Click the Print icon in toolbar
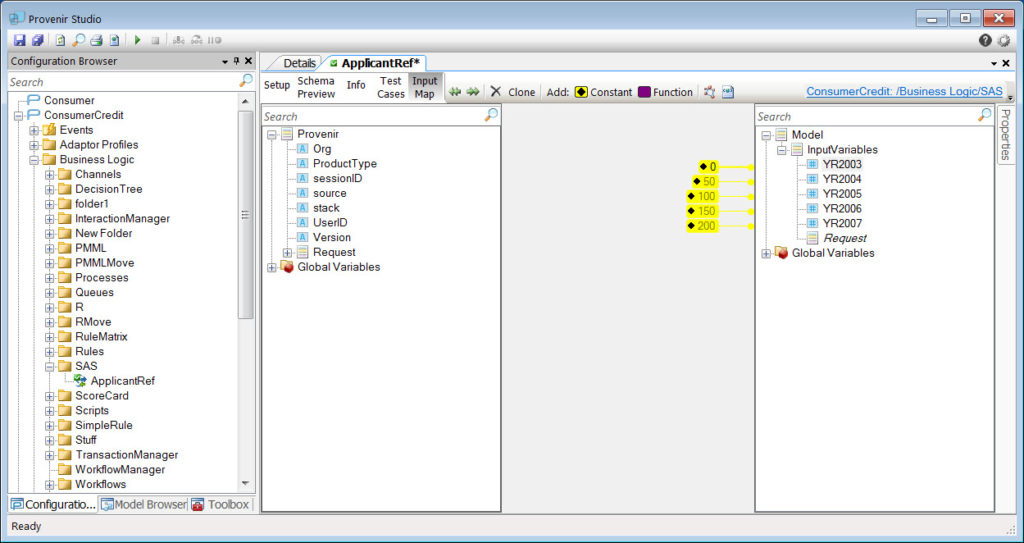Viewport: 1024px width, 543px height. pos(96,41)
